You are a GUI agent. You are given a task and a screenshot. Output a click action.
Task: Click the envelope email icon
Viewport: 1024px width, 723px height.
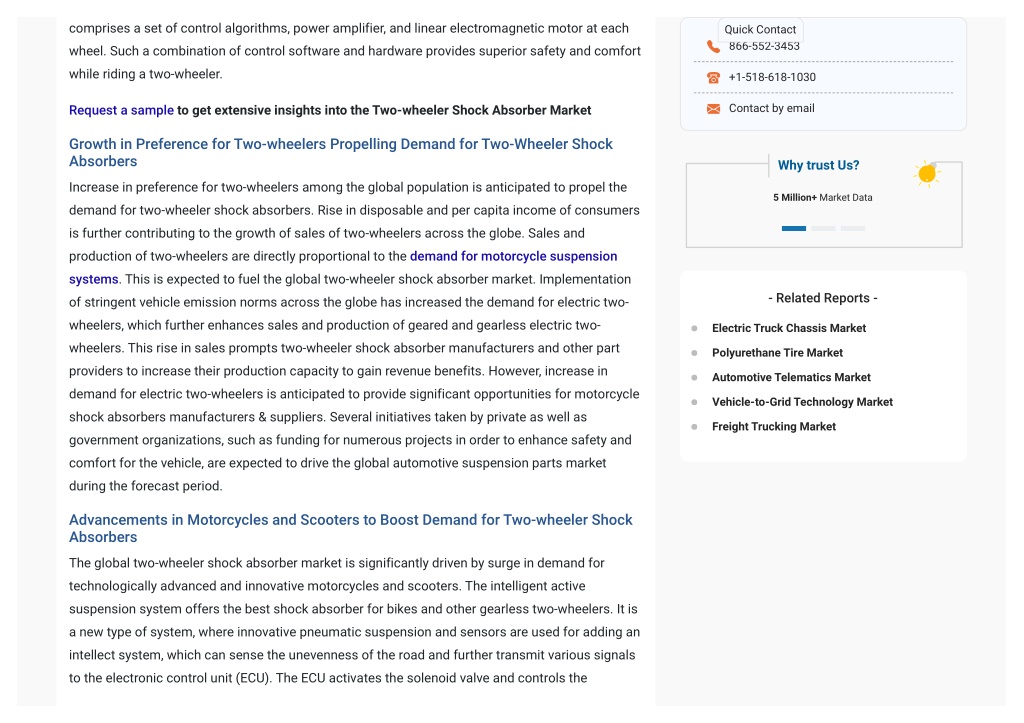[x=713, y=109]
